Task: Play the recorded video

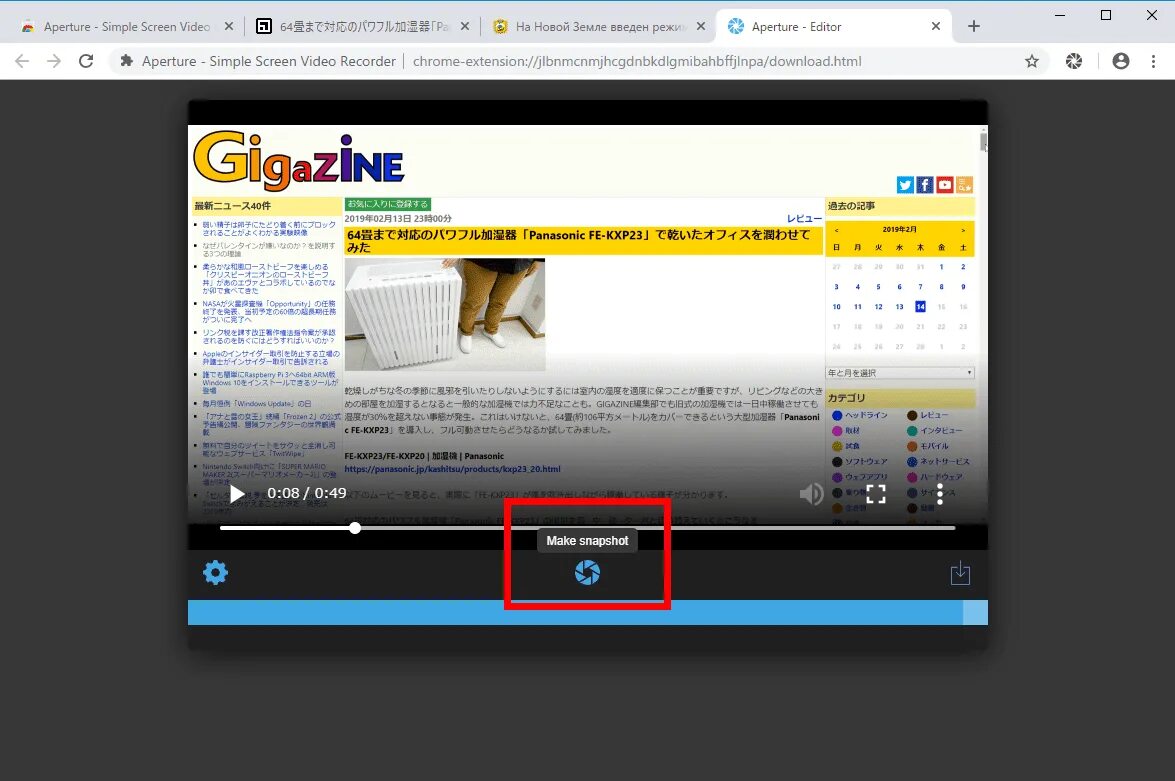Action: (x=238, y=493)
